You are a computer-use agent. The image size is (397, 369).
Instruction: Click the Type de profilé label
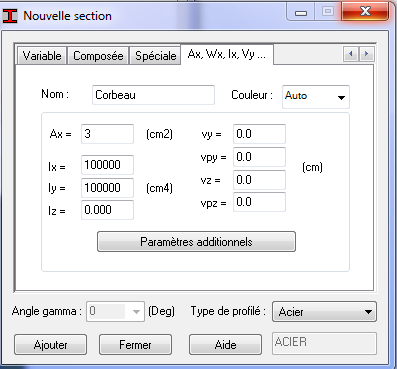[228, 311]
